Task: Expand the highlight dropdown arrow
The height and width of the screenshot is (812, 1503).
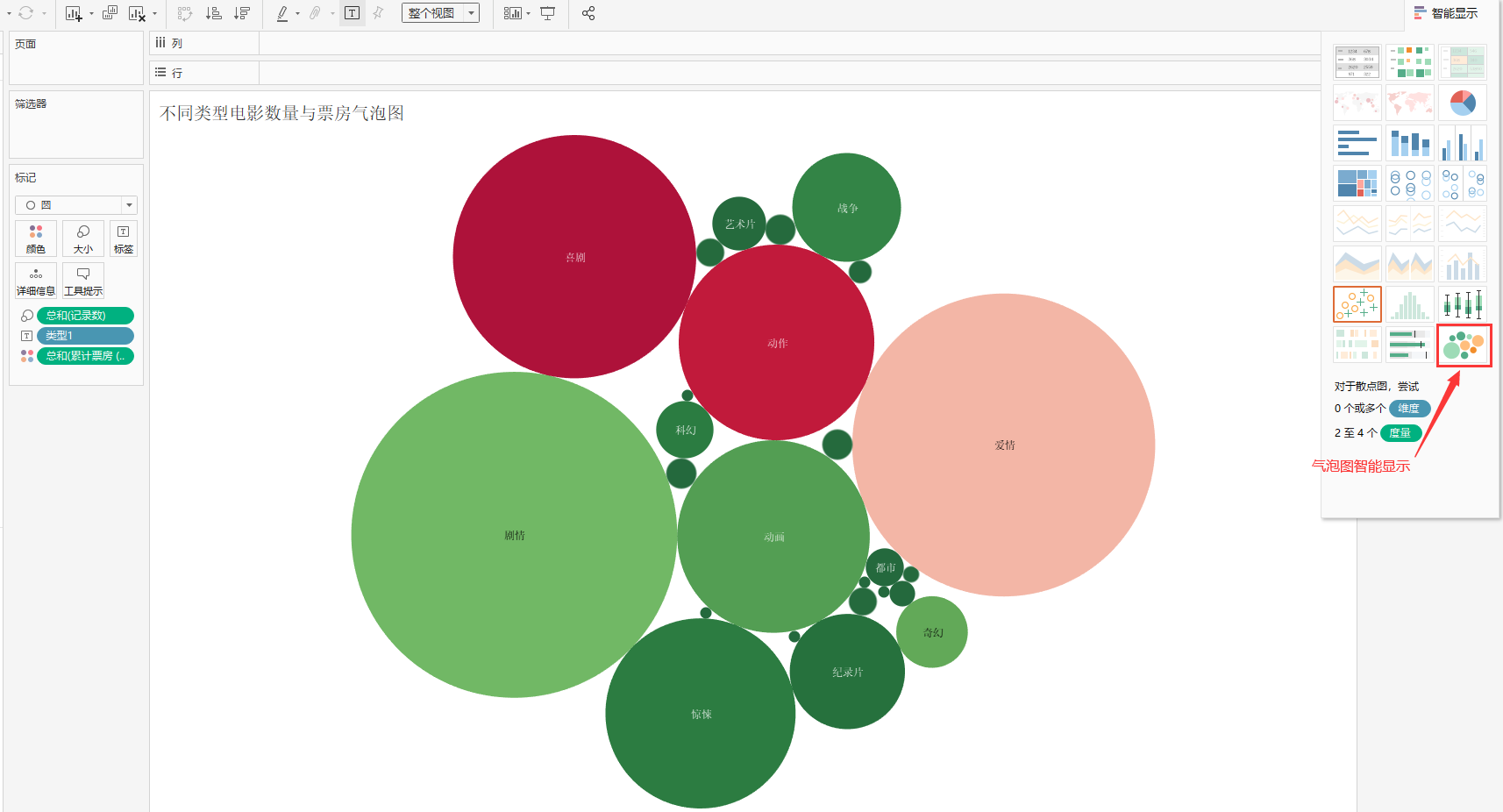Action: 298,14
